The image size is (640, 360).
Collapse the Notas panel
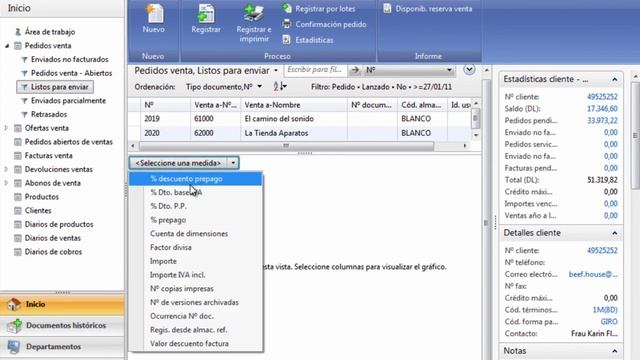(x=614, y=351)
